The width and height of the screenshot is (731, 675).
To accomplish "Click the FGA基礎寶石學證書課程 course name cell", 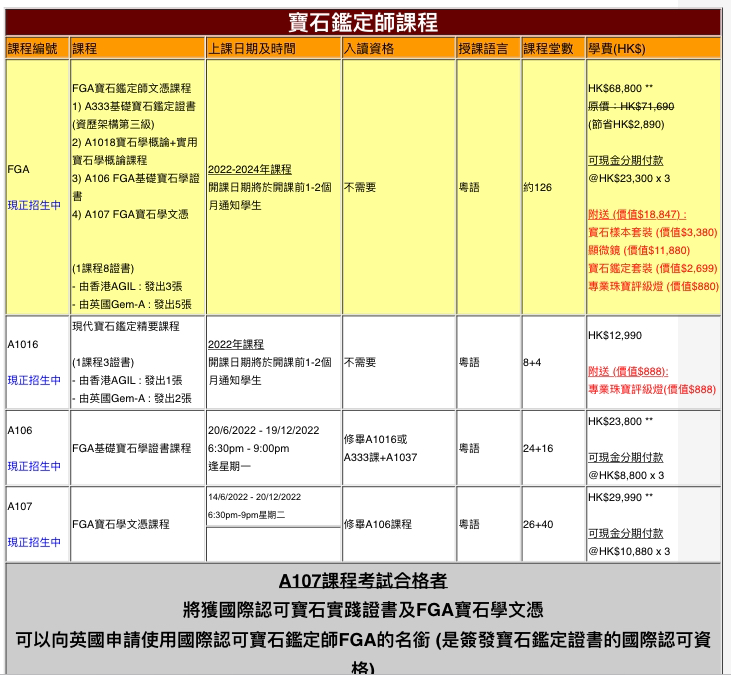I will [x=131, y=448].
